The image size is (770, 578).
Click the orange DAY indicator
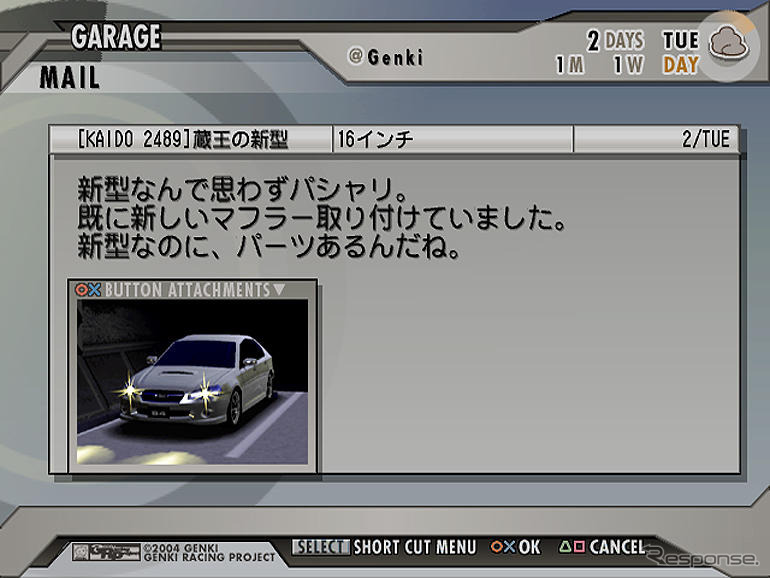coord(681,65)
